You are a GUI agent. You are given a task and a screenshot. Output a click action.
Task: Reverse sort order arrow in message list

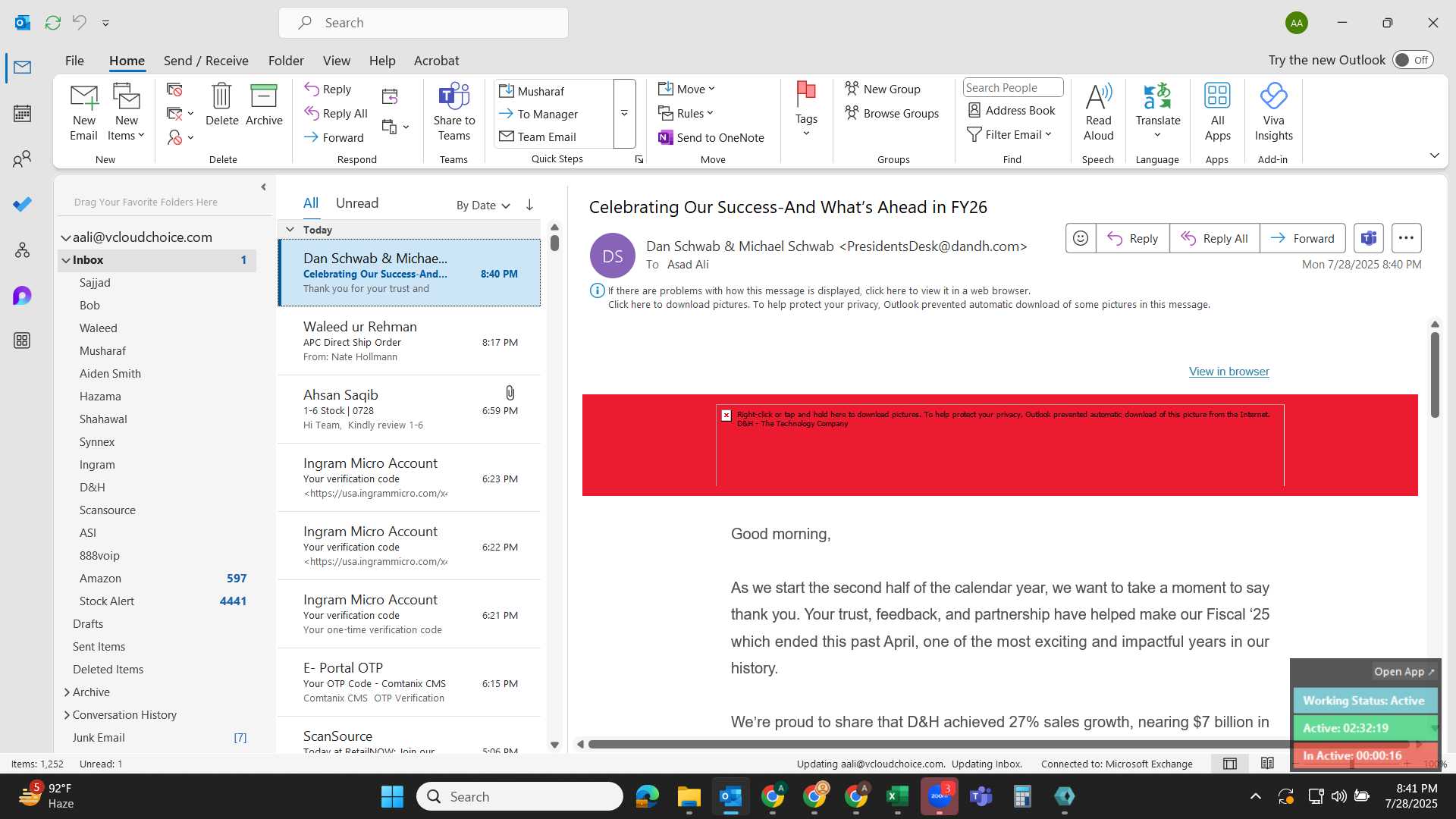[529, 205]
